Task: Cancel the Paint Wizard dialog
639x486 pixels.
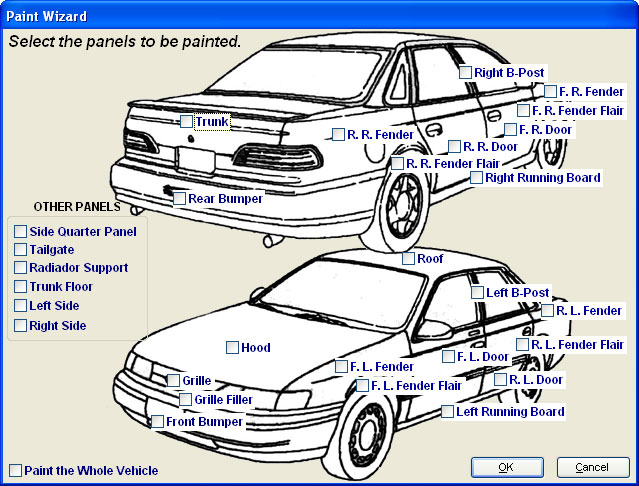Action: point(593,467)
